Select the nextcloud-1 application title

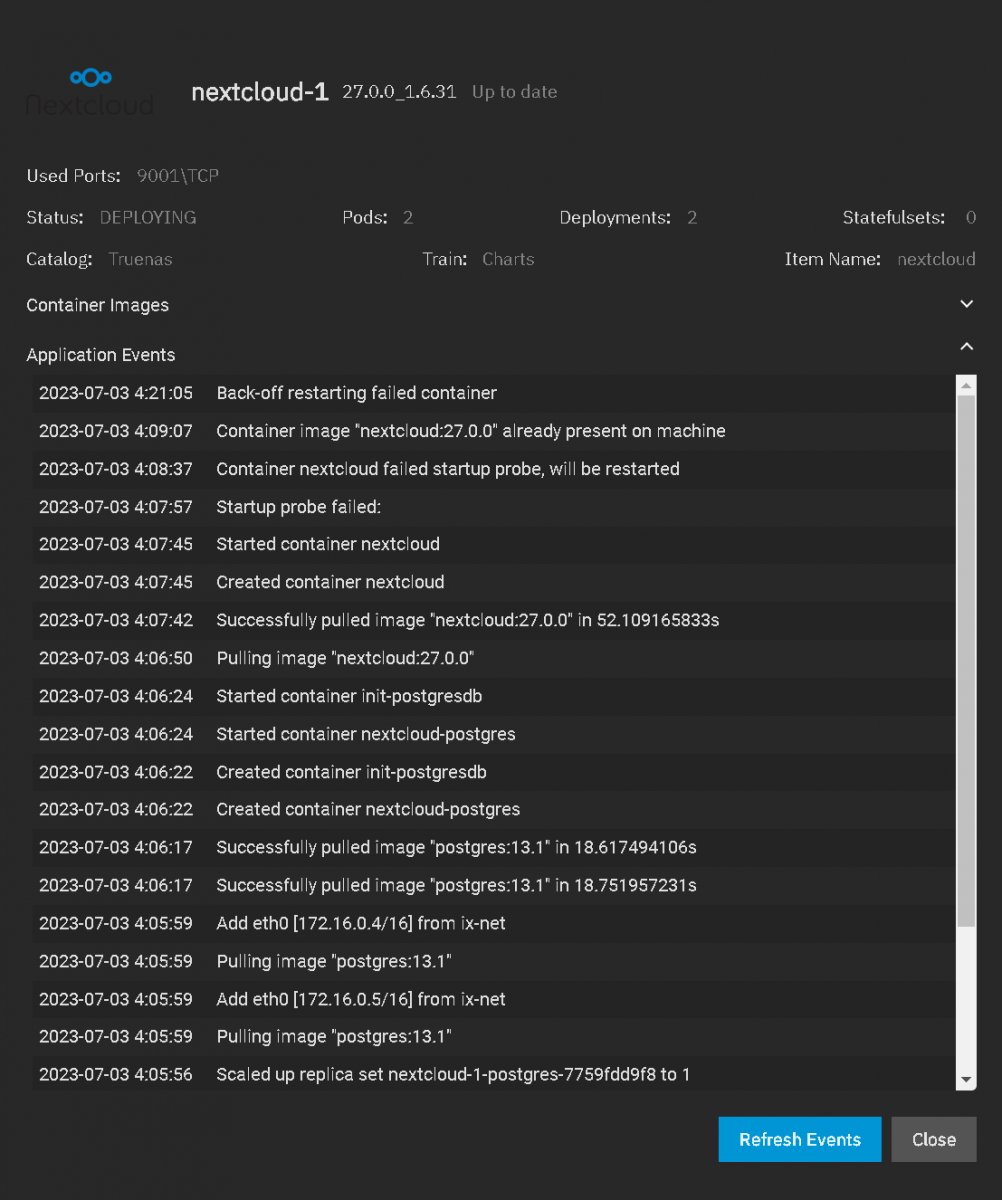(260, 92)
